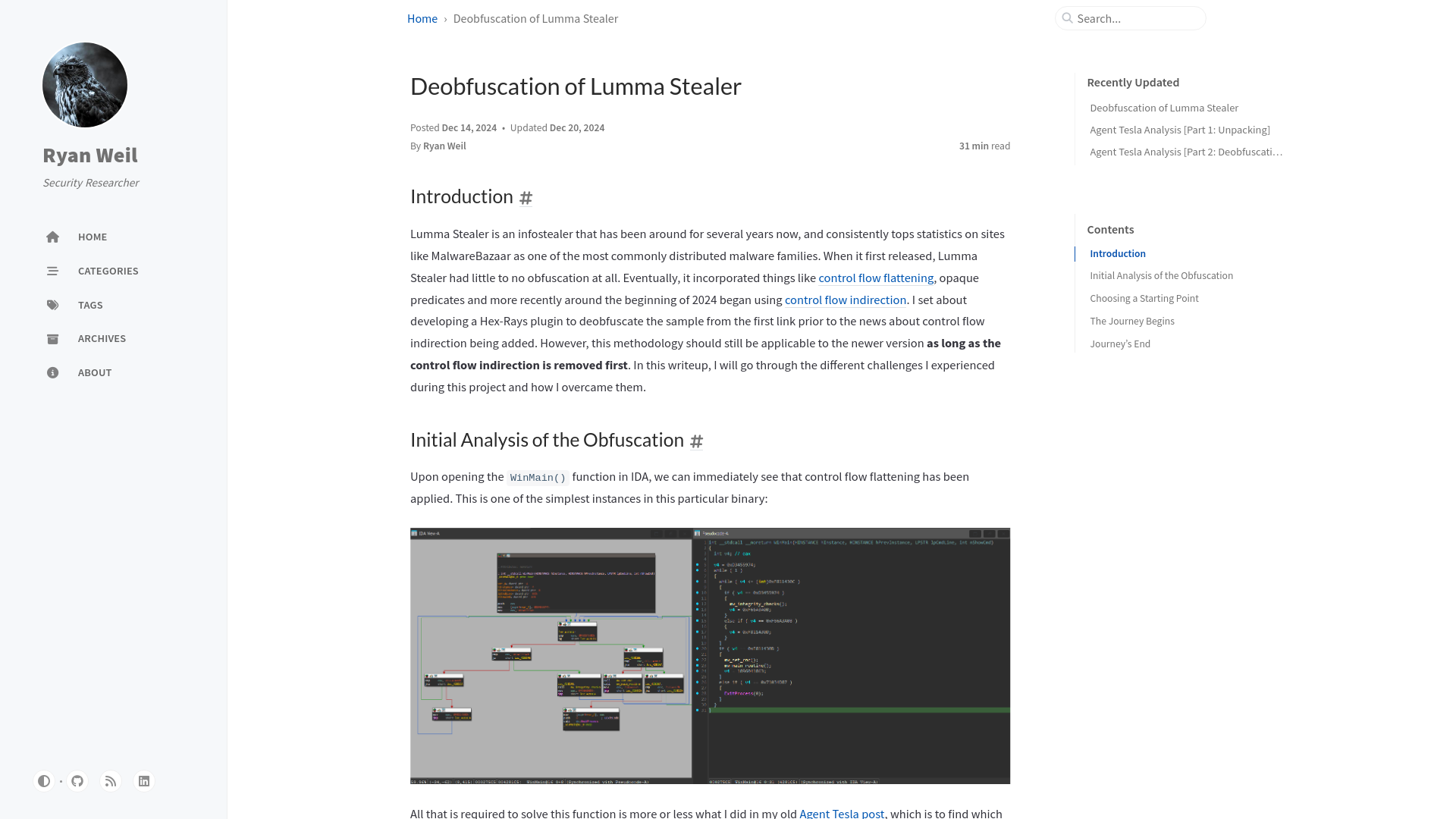Open the Categories list icon

[x=52, y=271]
